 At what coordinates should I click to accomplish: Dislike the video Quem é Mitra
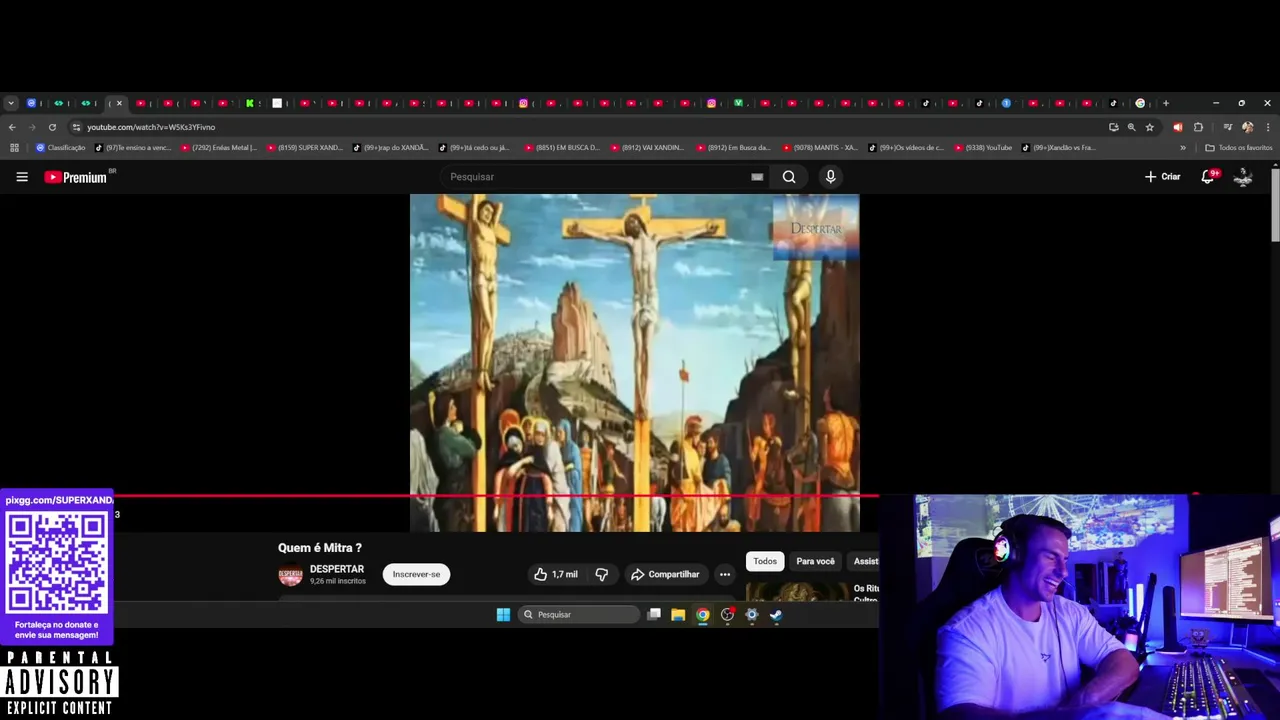[602, 574]
